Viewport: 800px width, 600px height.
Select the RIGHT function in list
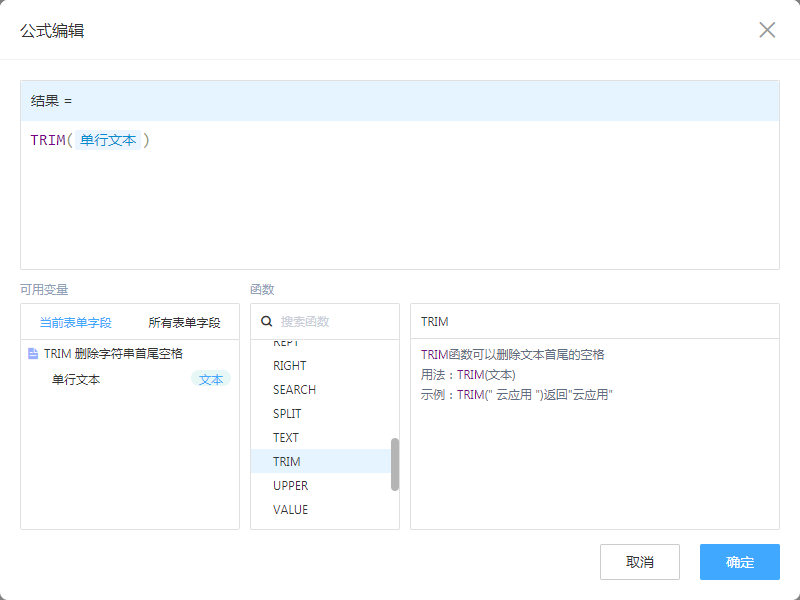[x=290, y=366]
